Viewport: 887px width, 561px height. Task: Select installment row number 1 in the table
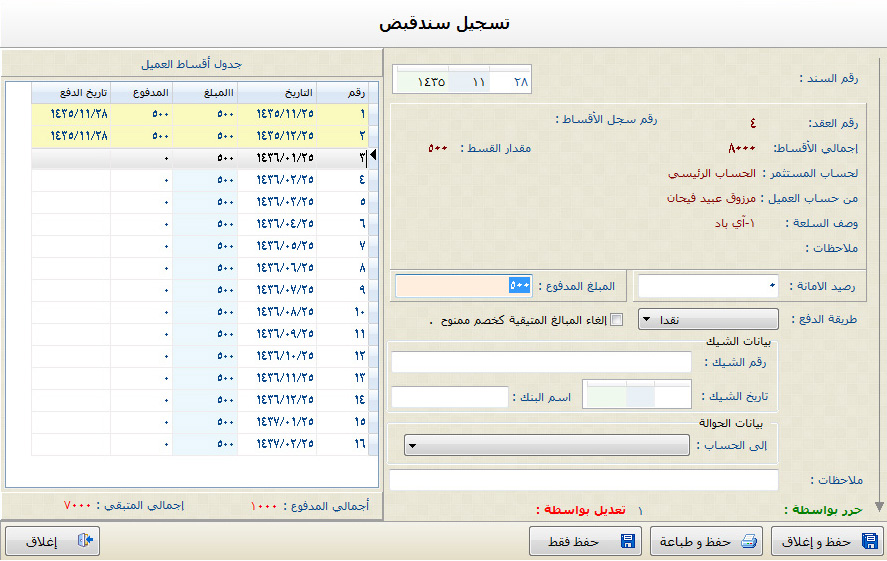point(200,114)
